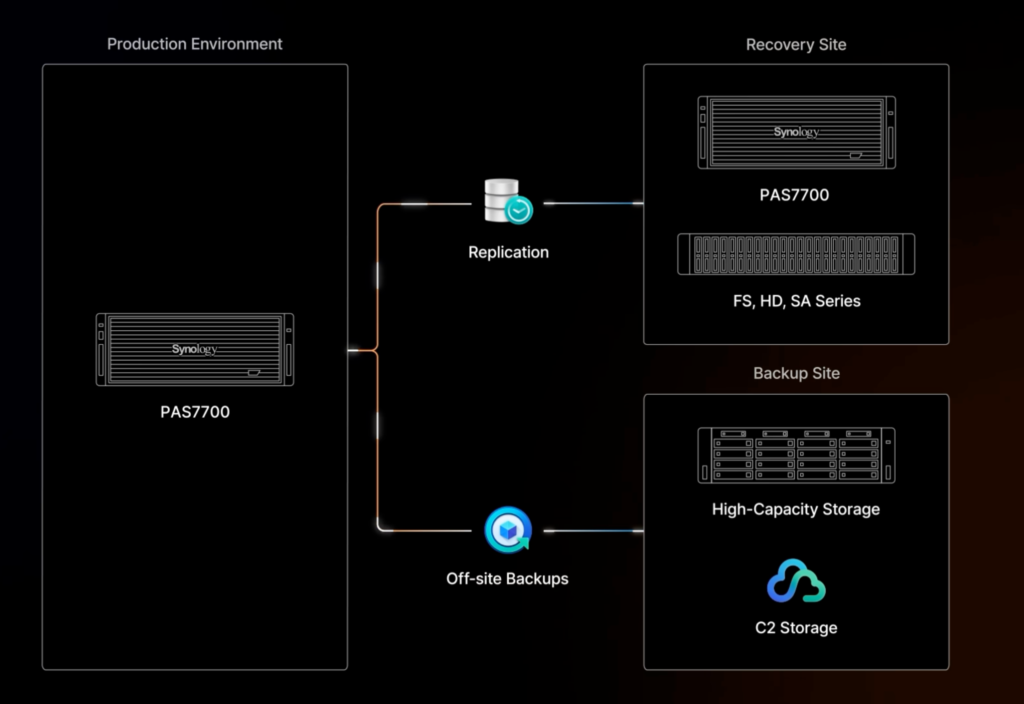This screenshot has width=1024, height=704.
Task: Click the Replication label
Action: point(508,252)
